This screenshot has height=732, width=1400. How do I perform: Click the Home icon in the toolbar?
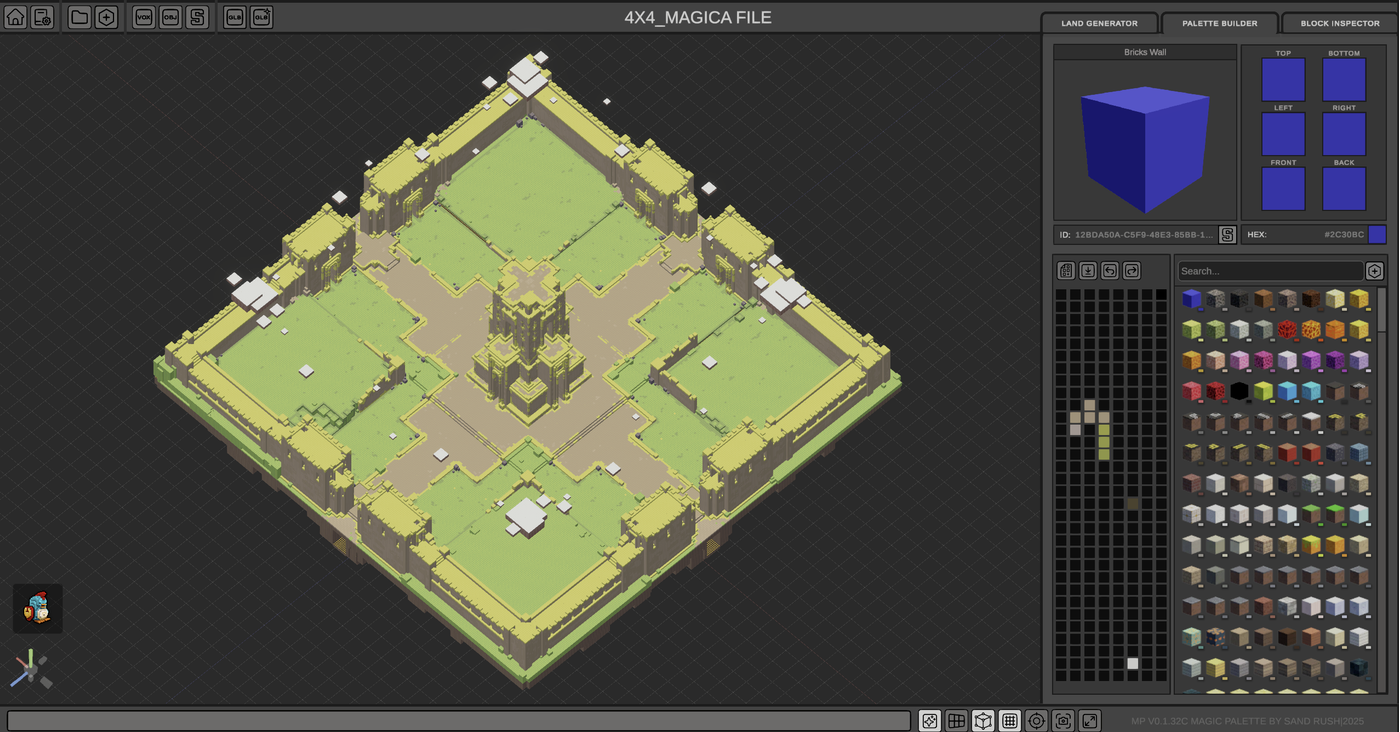coord(15,17)
